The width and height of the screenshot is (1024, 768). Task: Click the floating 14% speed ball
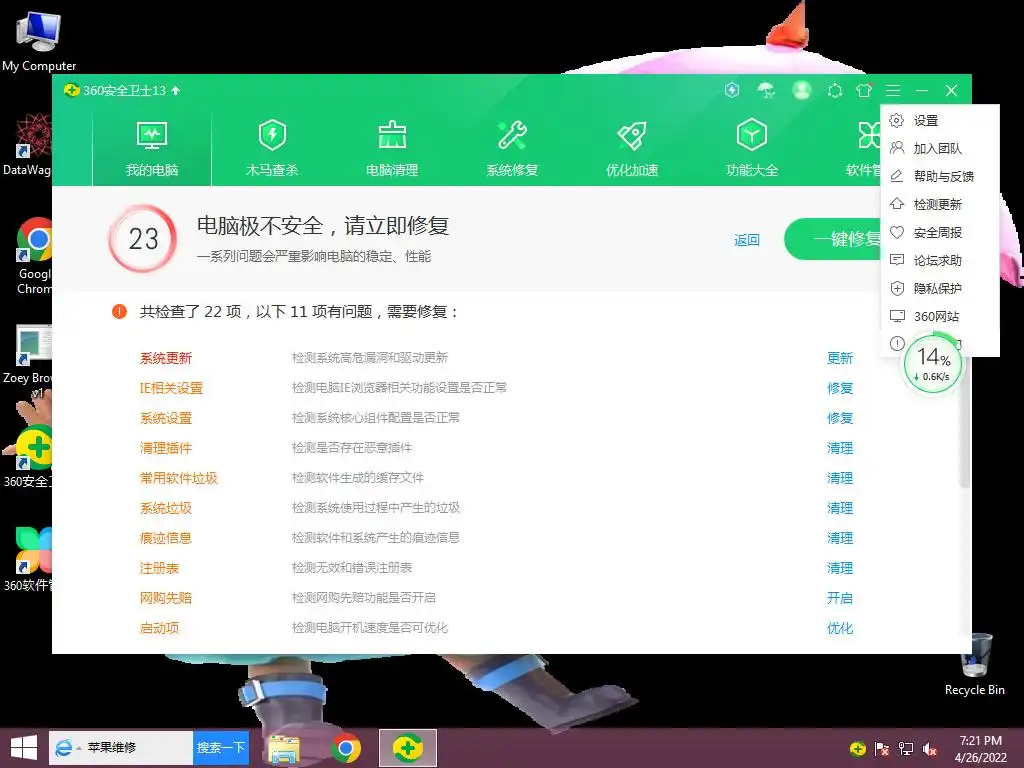click(x=933, y=365)
